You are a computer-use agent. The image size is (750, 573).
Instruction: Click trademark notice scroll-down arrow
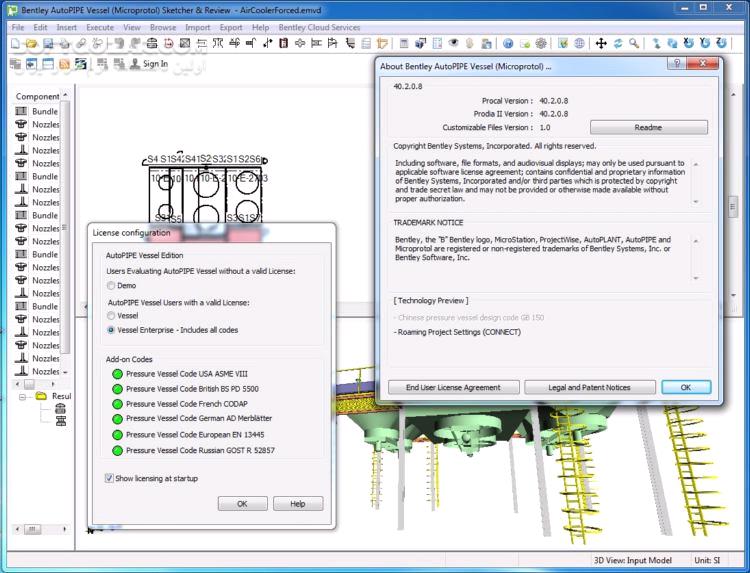click(696, 278)
